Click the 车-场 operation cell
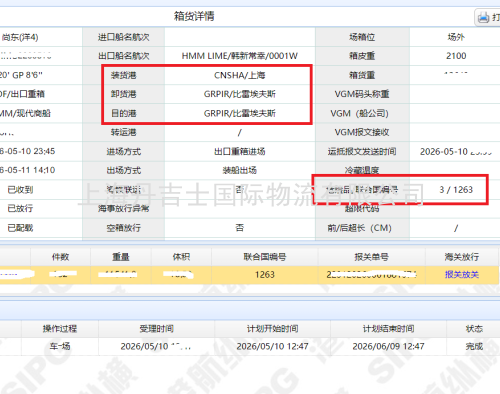Viewport: 500px width, 394px height. [60, 346]
